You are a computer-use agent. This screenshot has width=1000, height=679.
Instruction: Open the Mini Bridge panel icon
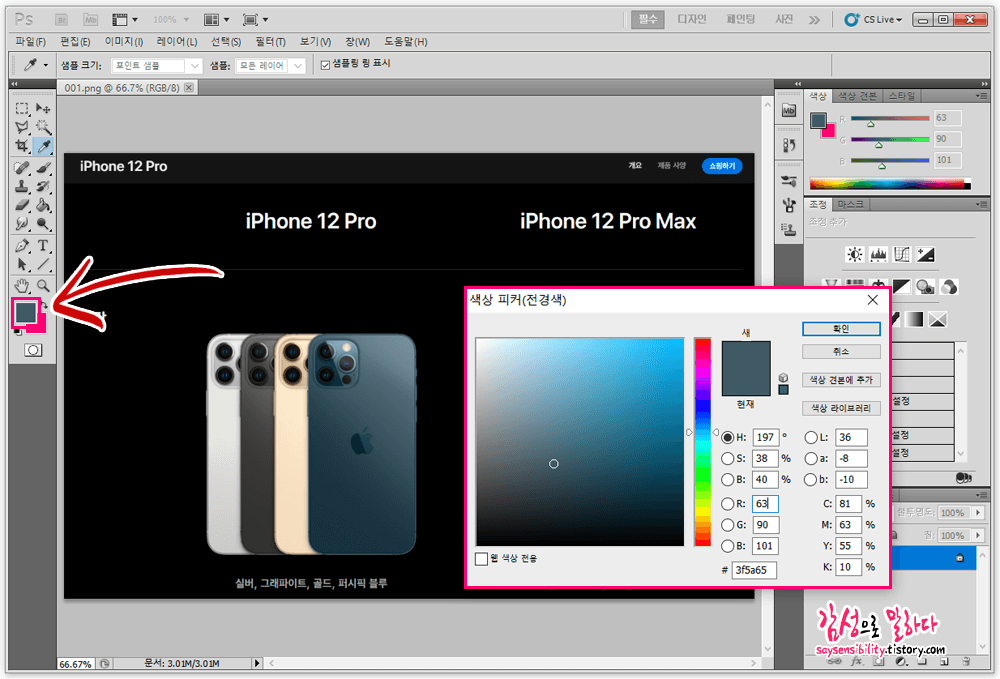click(x=789, y=110)
